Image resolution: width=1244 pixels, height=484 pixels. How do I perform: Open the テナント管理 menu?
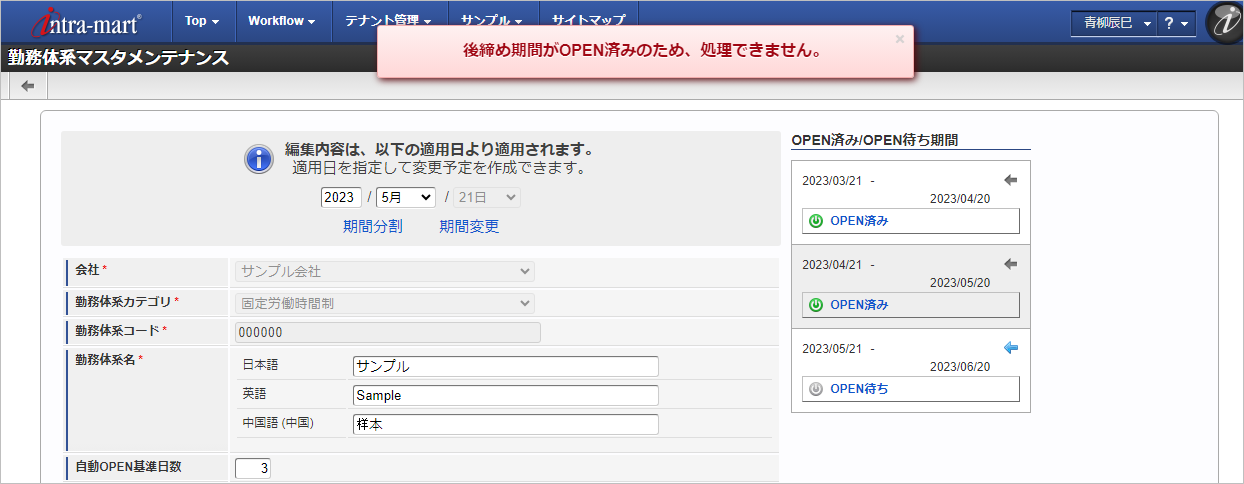[x=389, y=21]
